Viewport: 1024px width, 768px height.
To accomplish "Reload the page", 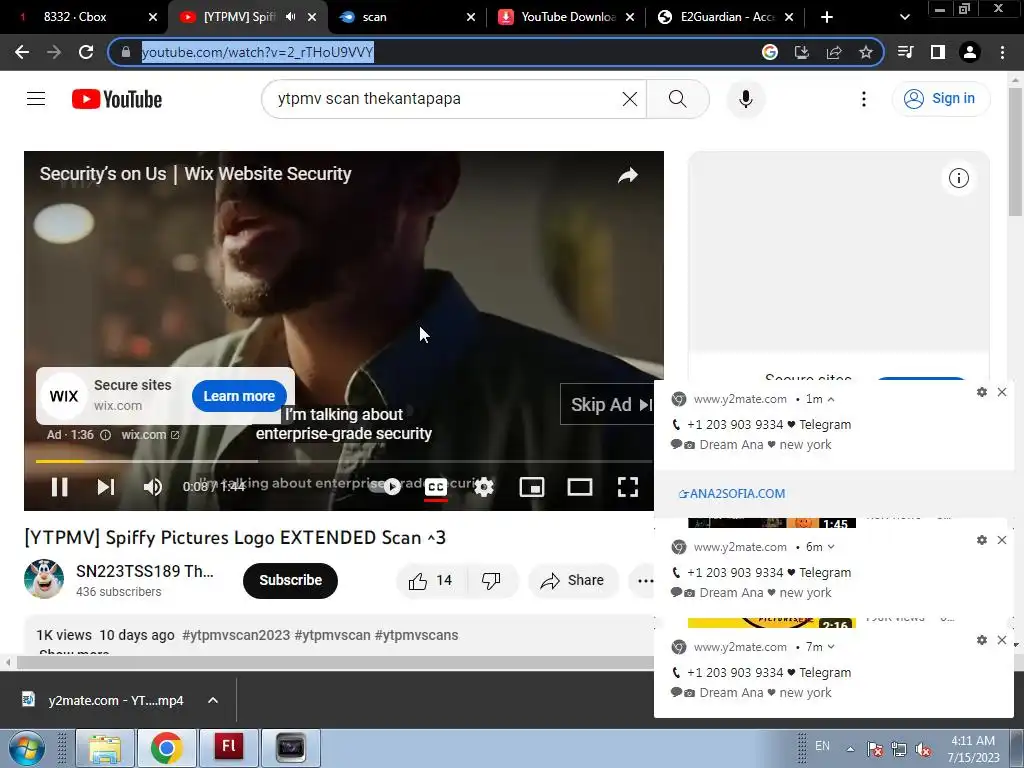I will coord(86,52).
